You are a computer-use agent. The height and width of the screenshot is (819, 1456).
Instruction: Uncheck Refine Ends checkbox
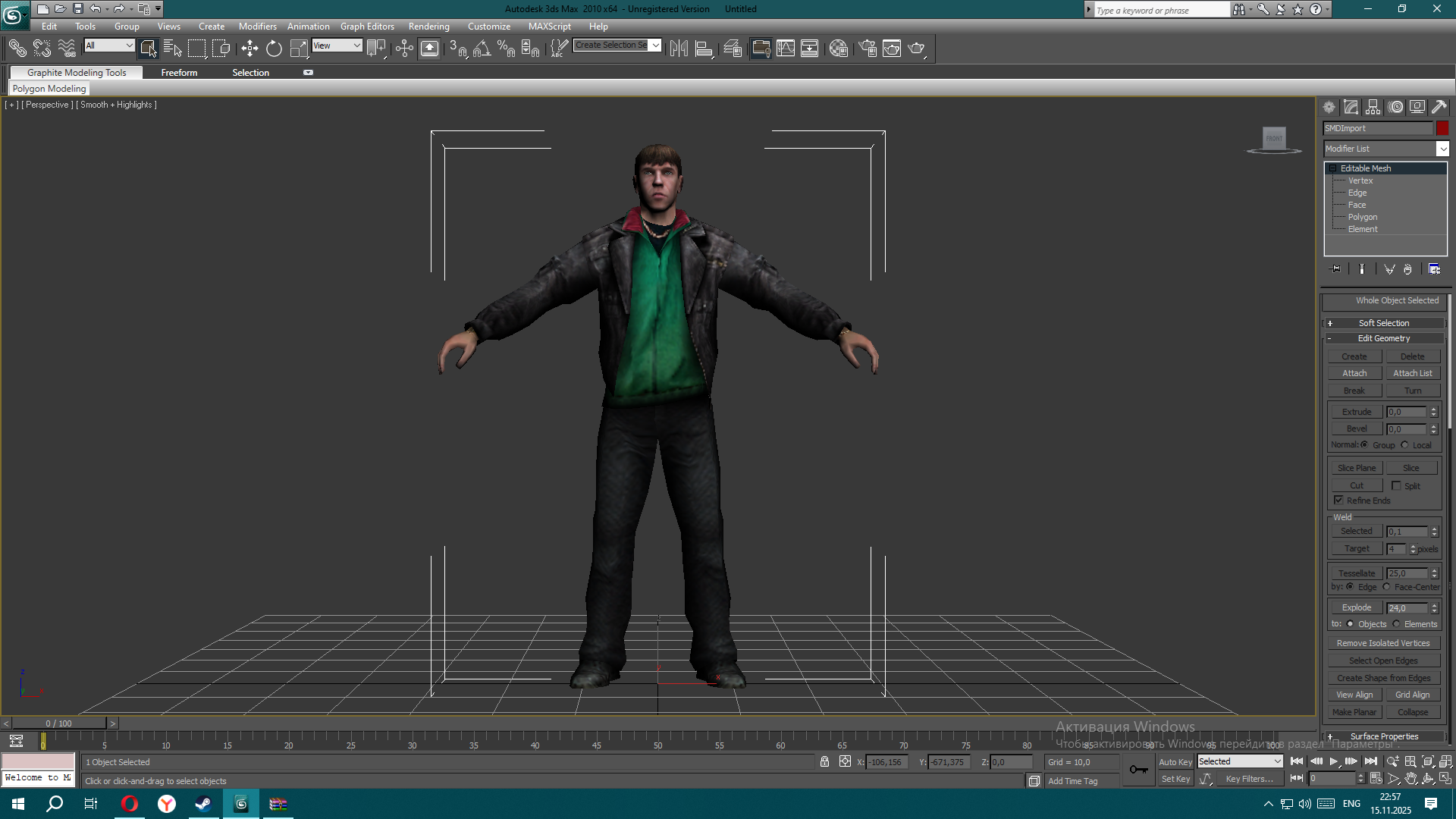click(1338, 500)
